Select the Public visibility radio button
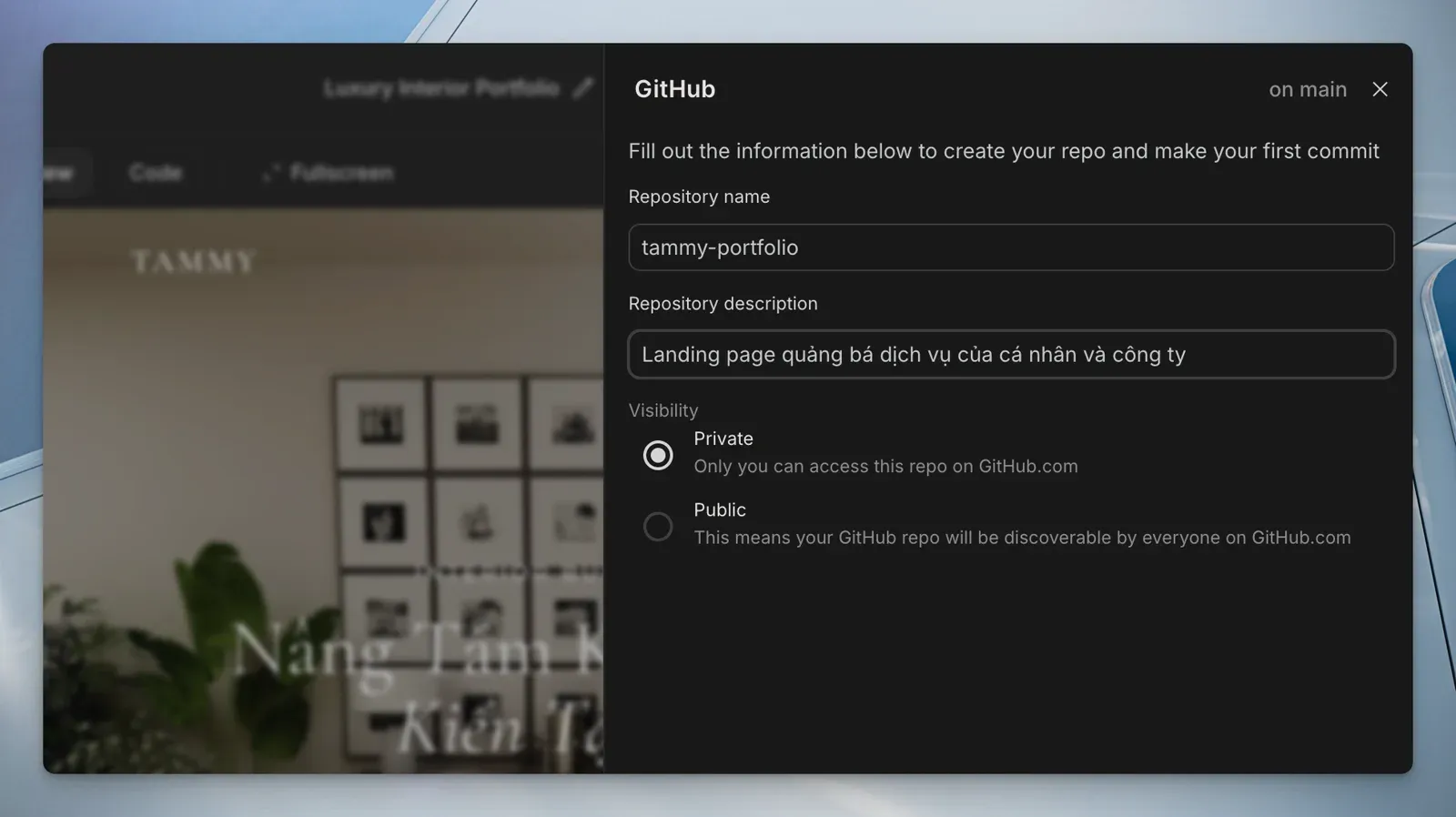The image size is (1456, 817). [x=658, y=527]
